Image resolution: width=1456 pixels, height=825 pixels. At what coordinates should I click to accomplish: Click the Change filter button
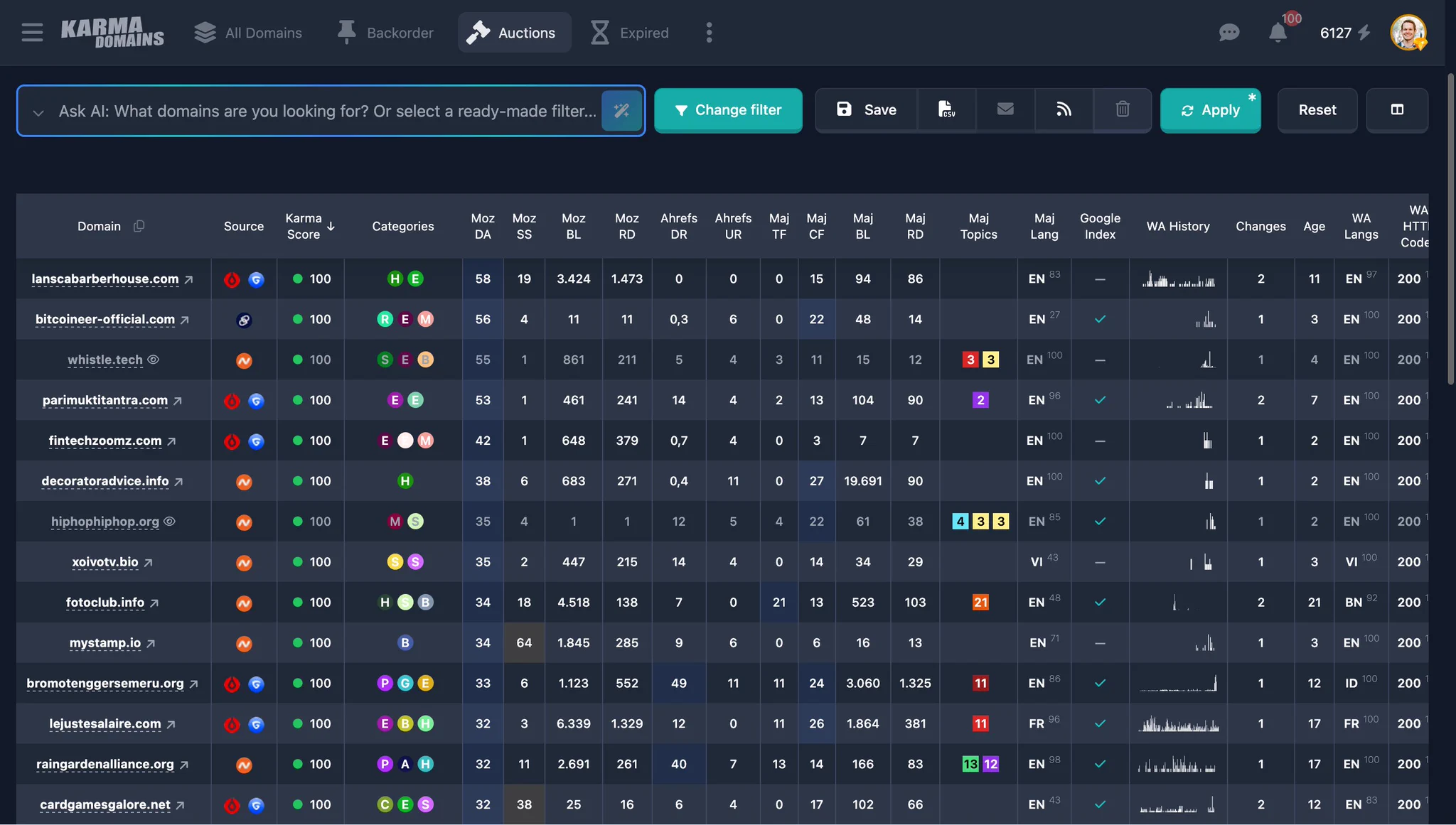728,110
